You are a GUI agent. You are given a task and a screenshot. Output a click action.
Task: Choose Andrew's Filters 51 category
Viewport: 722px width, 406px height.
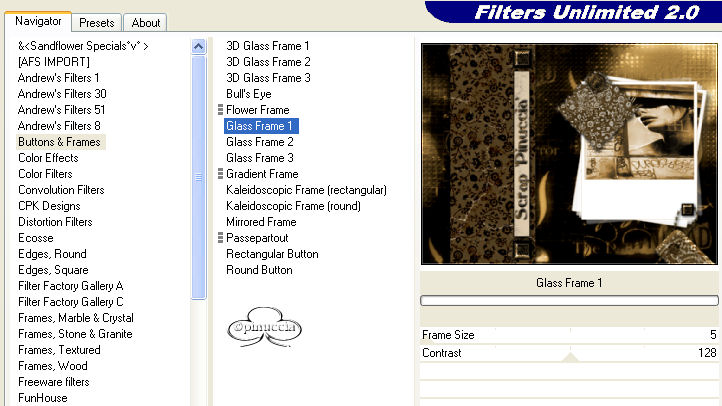61,110
